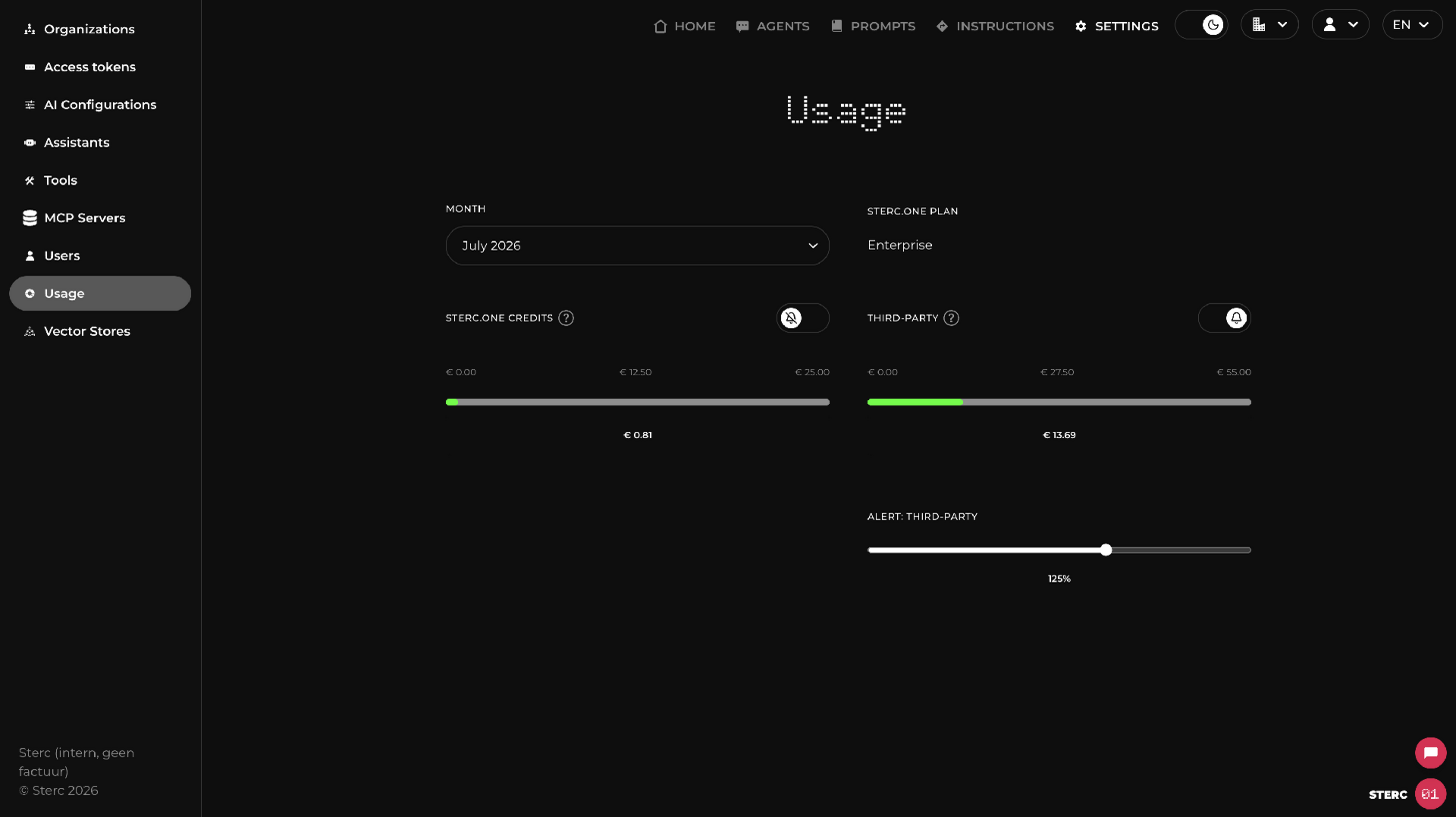Open the user account dropdown
Image resolution: width=1456 pixels, height=817 pixels.
1340,25
